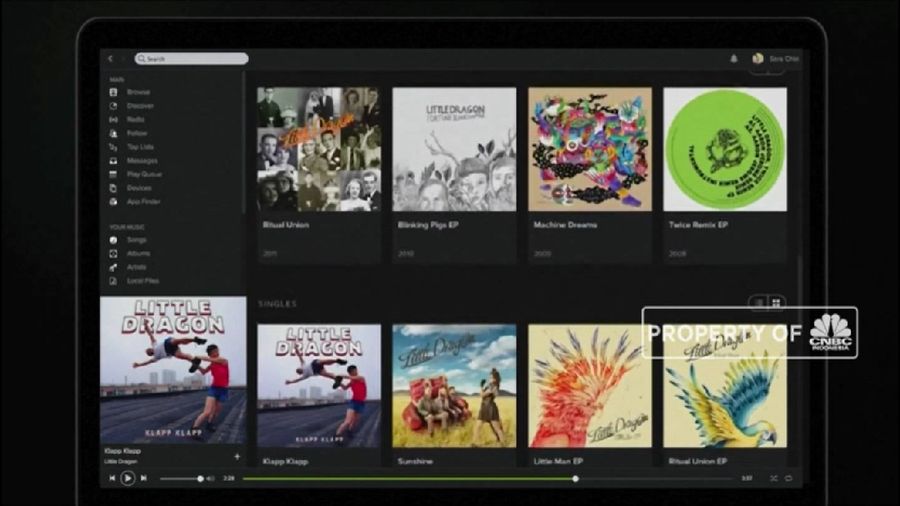
Task: Open the Little Man EP cover
Action: pos(589,386)
